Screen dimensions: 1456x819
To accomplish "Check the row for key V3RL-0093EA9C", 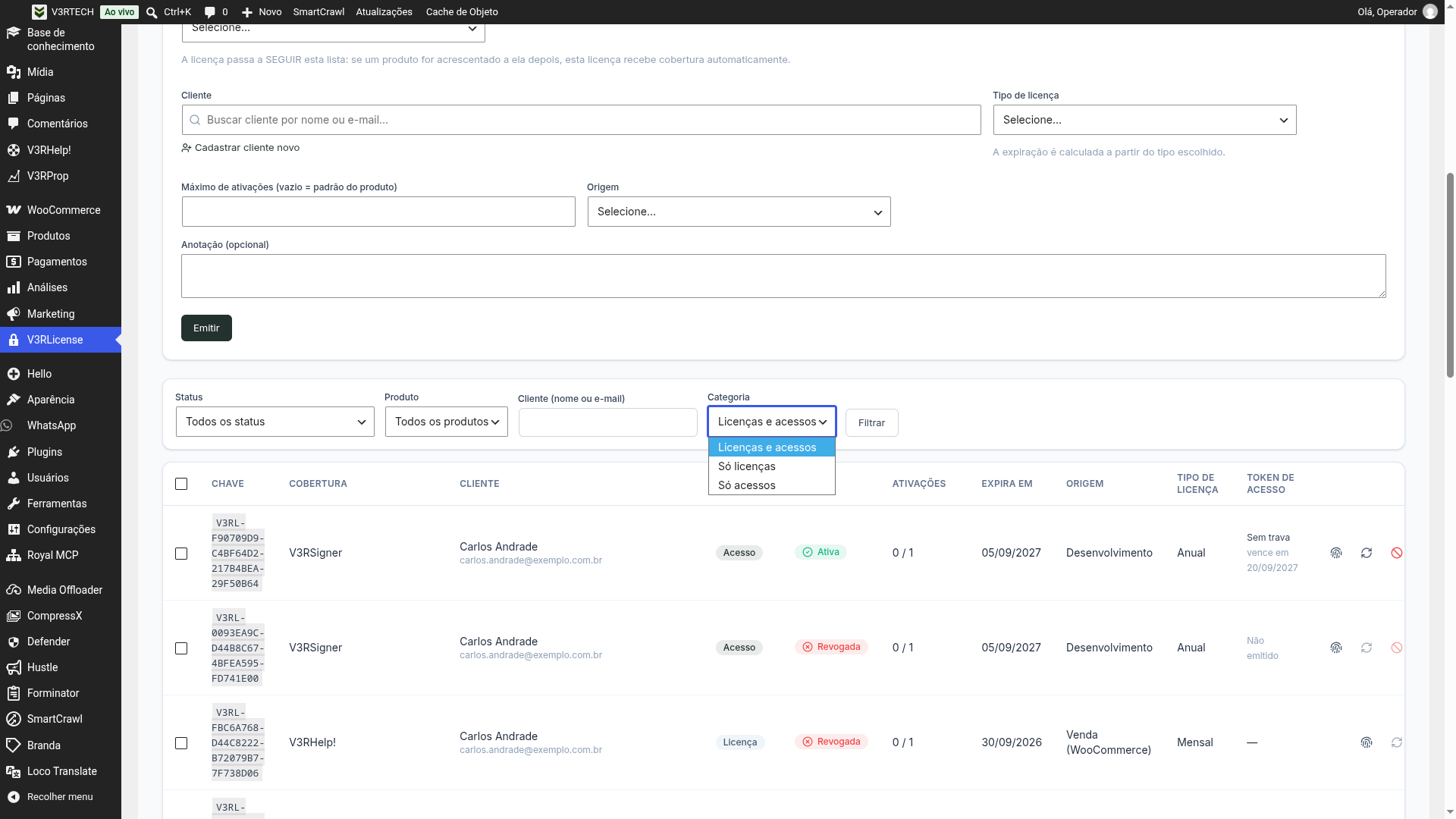I will pyautogui.click(x=181, y=648).
